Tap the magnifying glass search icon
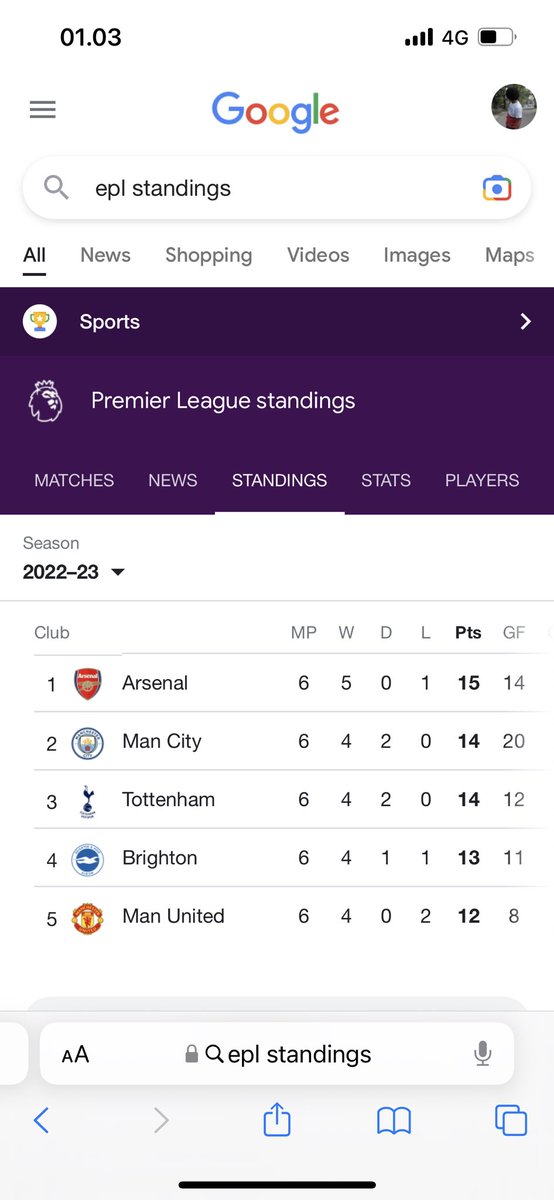 click(56, 187)
